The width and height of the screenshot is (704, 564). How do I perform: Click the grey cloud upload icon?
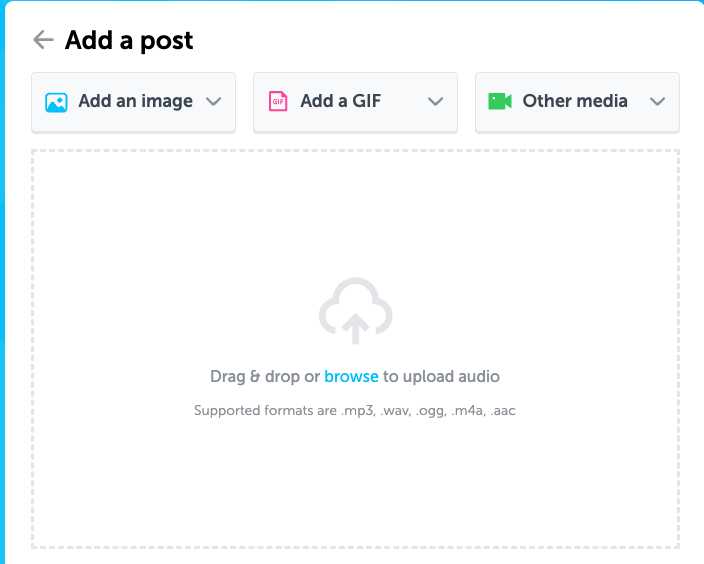tap(356, 311)
